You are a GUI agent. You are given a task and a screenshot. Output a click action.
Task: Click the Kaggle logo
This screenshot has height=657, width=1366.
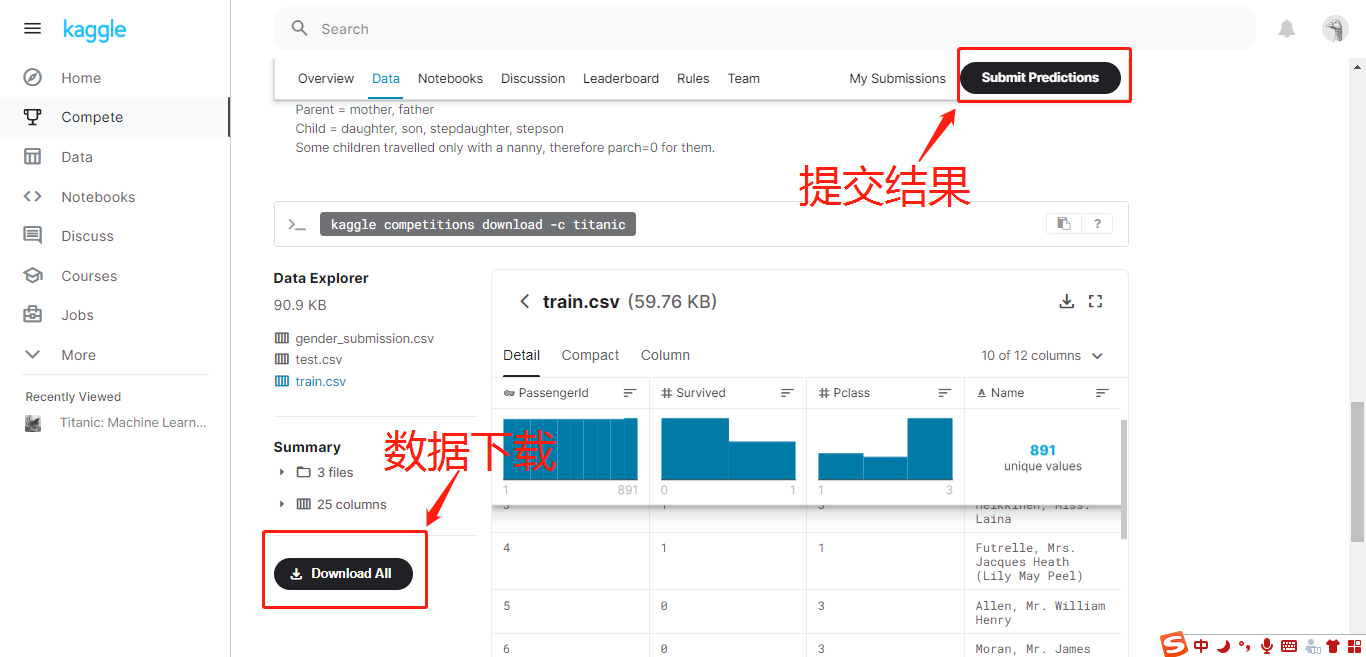pos(94,29)
